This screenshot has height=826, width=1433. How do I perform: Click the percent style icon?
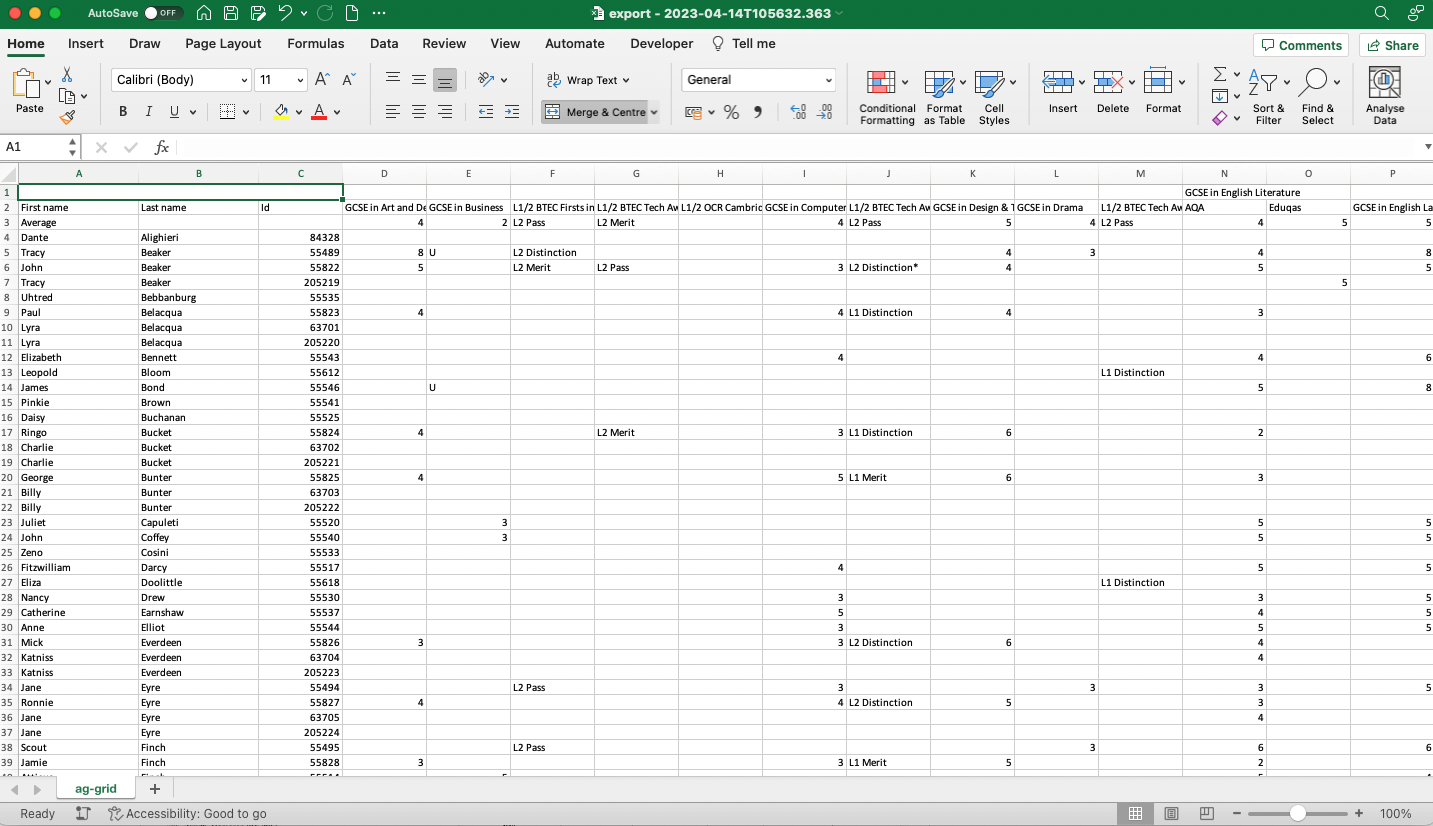click(x=731, y=112)
